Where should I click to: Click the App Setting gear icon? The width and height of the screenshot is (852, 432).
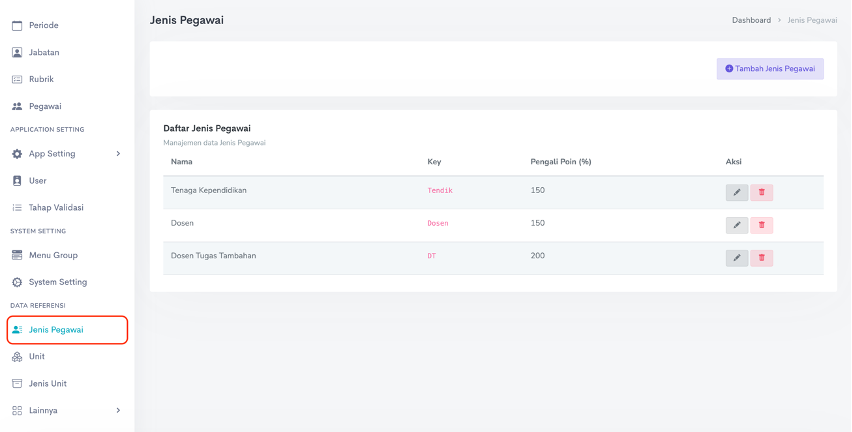pyautogui.click(x=17, y=154)
